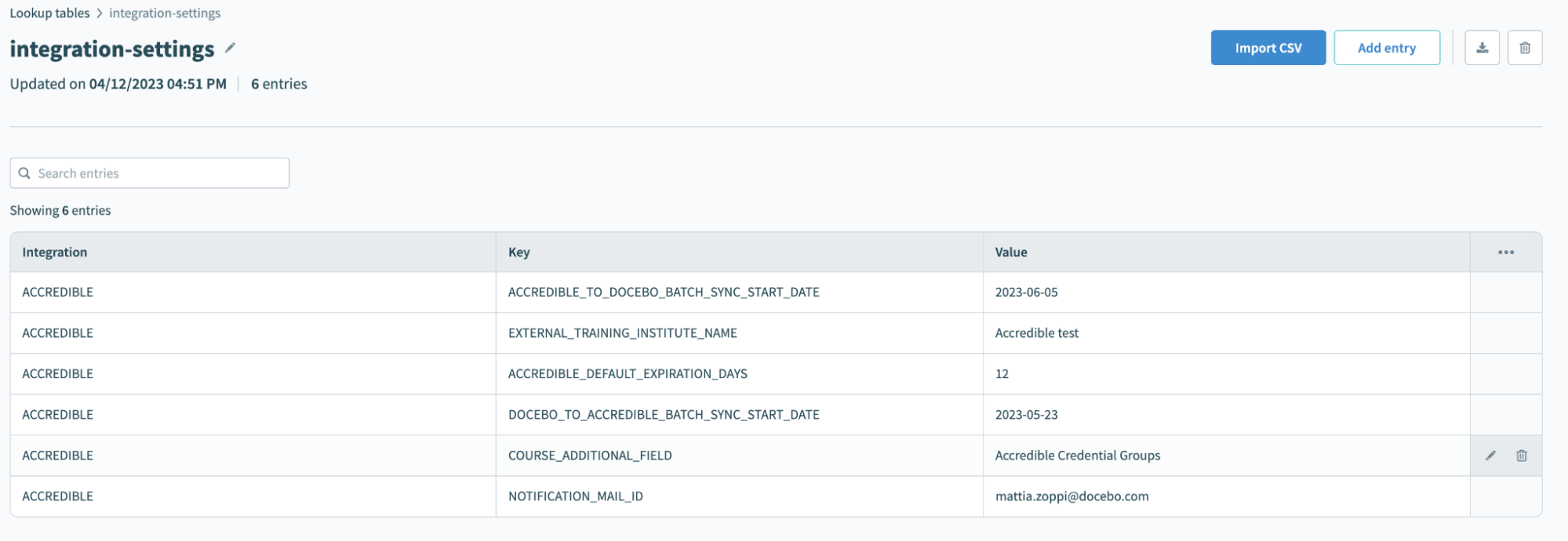The image size is (1568, 541).
Task: Click value 2023-06-05
Action: [x=1026, y=292]
